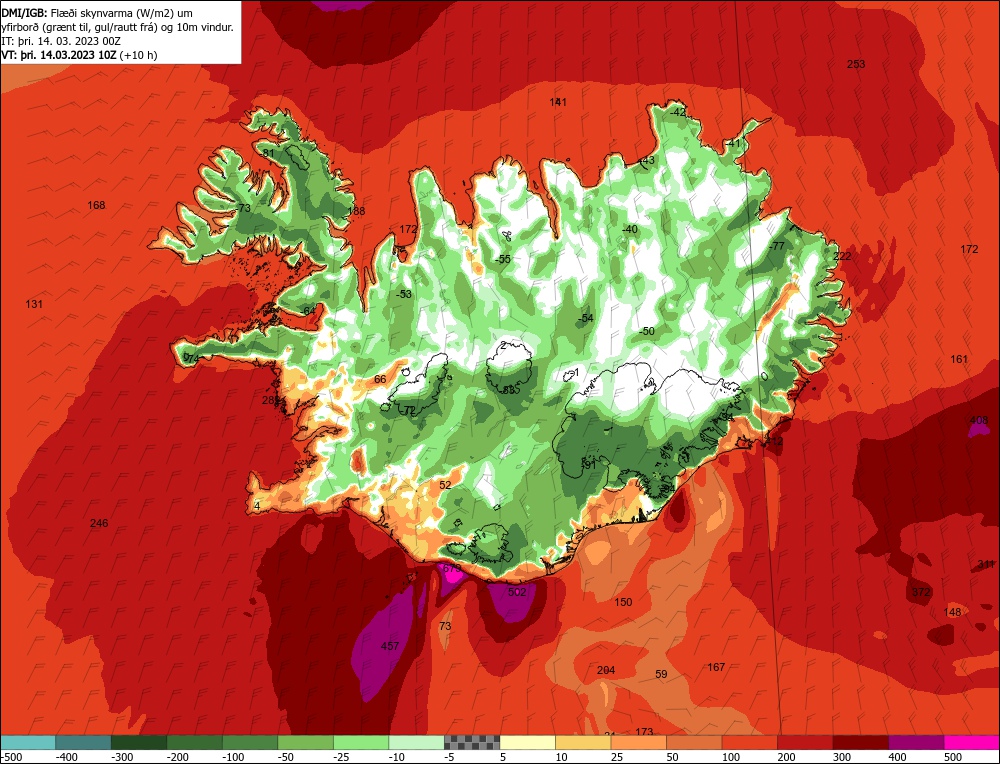This screenshot has height=764, width=1000.
Task: Click the value '148' over the southeast sea
Action: coord(952,612)
